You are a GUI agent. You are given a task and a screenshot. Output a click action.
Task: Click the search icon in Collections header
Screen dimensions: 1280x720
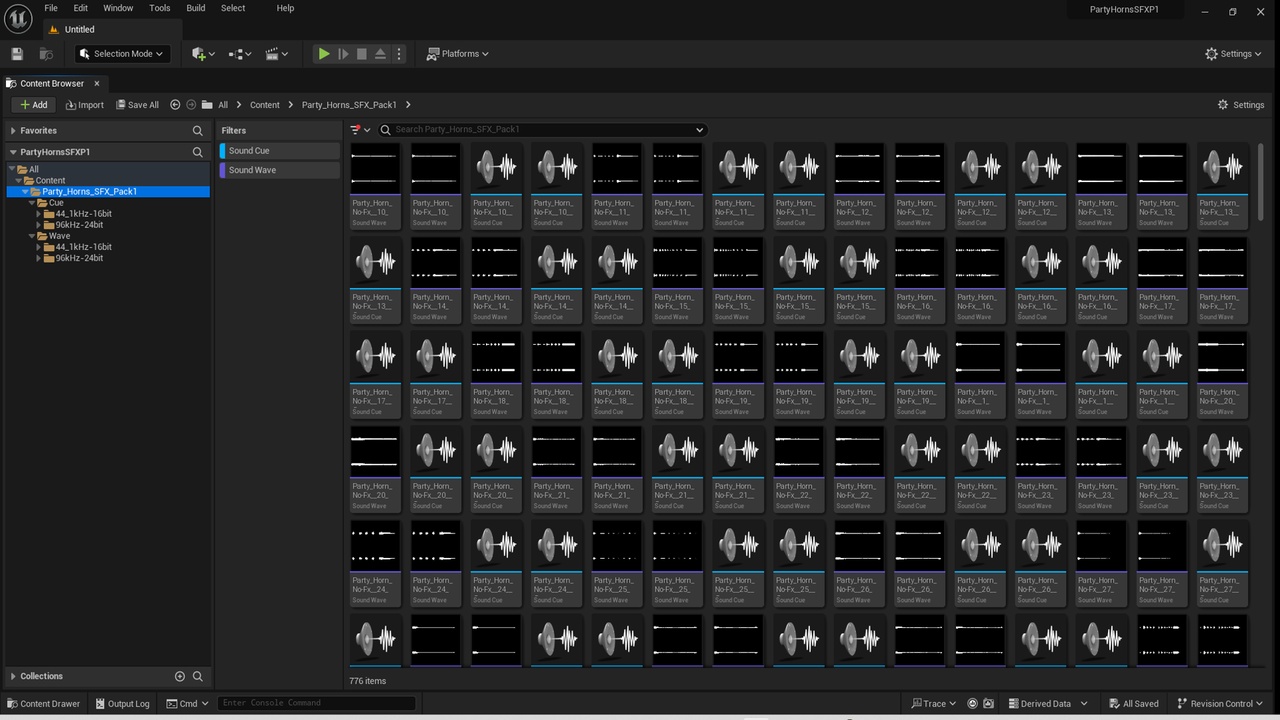[198, 677]
